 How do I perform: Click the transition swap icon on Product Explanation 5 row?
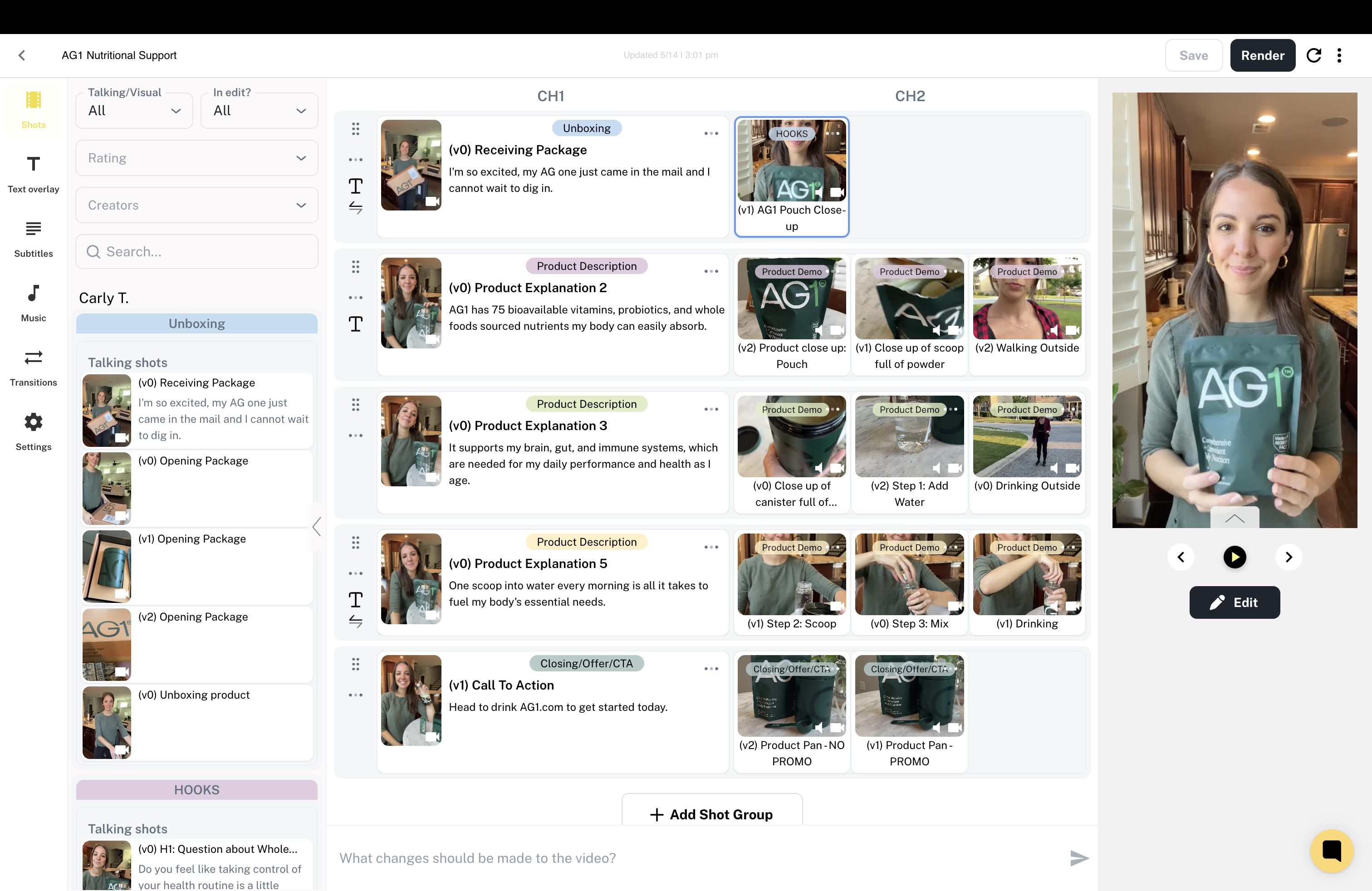[356, 621]
